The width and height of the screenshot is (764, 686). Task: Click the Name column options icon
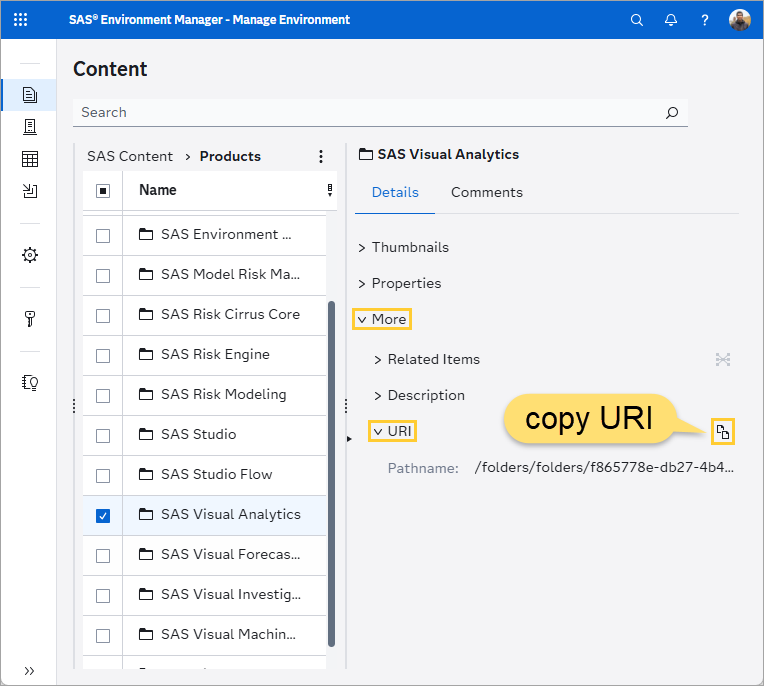330,190
